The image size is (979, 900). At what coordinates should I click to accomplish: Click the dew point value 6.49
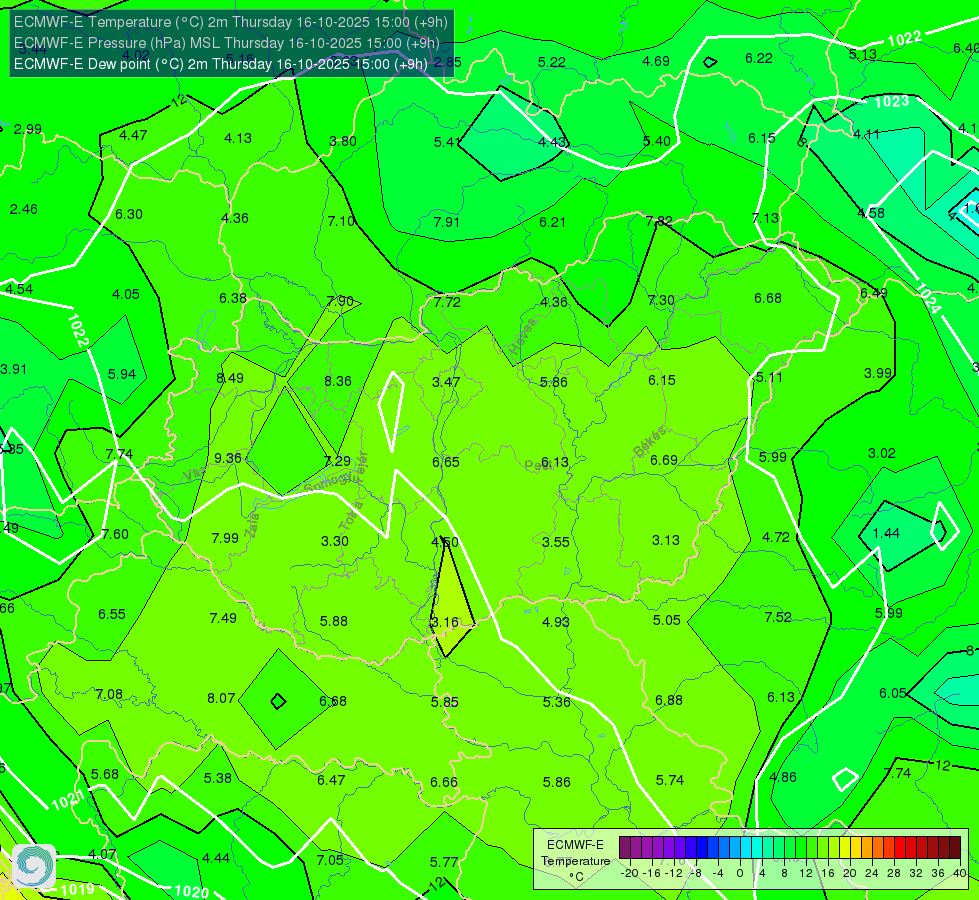pos(873,293)
